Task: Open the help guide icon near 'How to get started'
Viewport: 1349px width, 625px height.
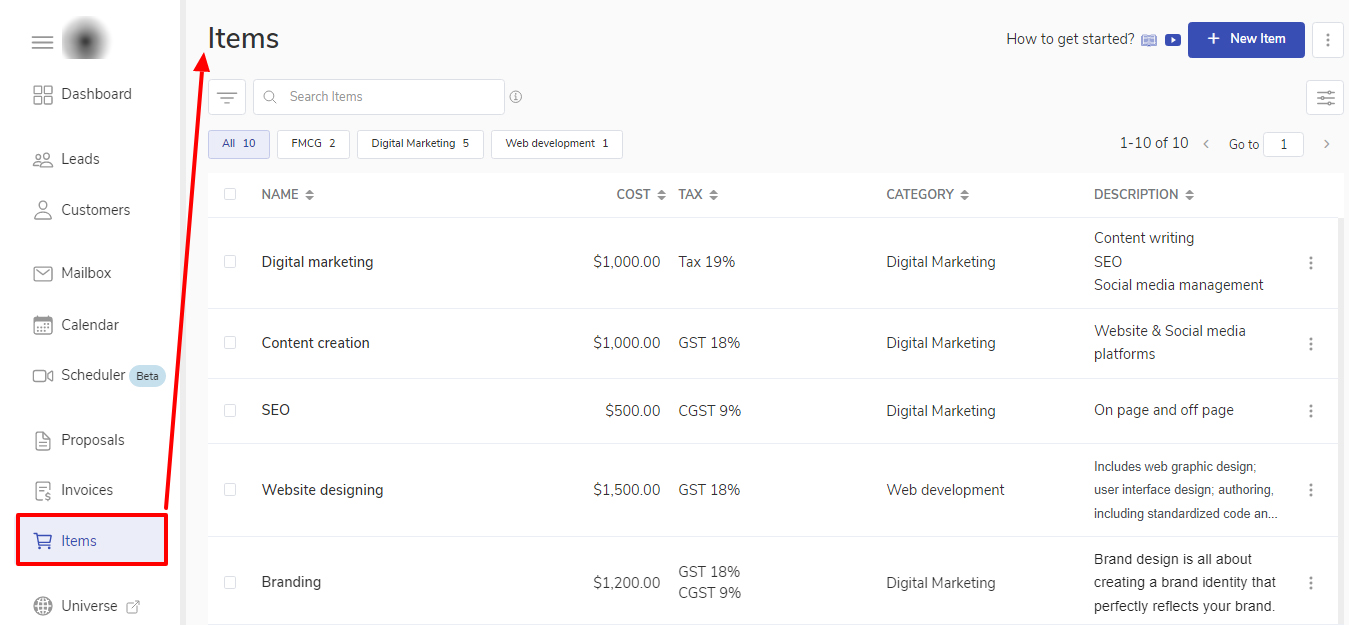Action: [x=1149, y=40]
